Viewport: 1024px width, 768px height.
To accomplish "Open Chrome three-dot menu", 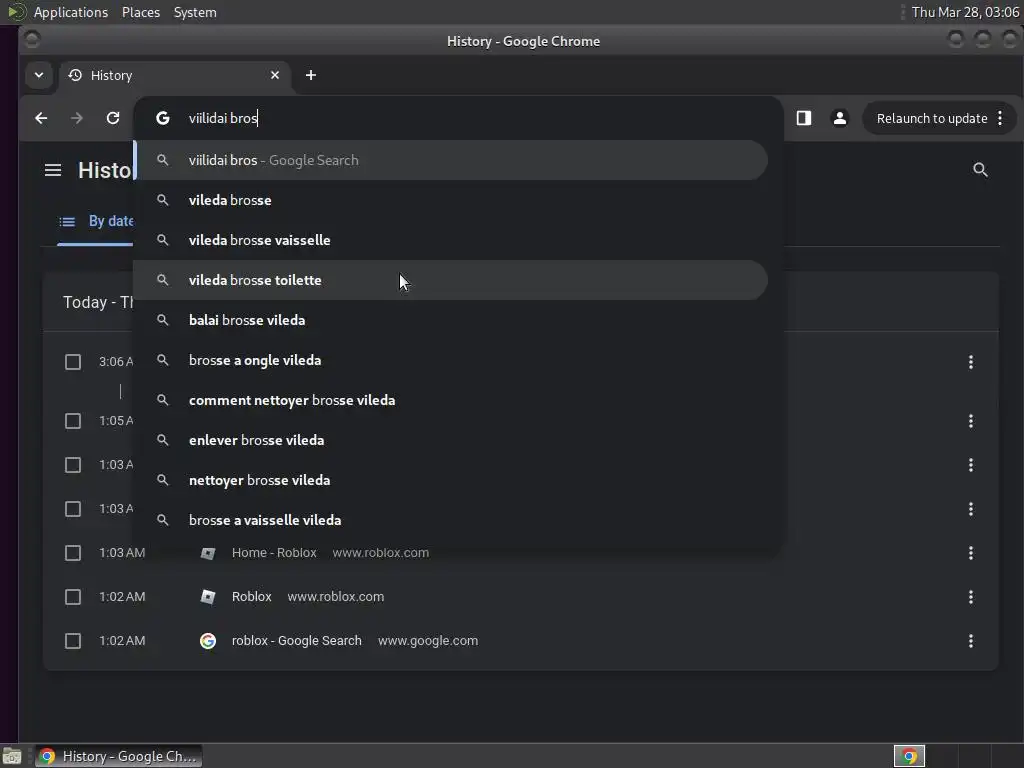I will click(1000, 118).
